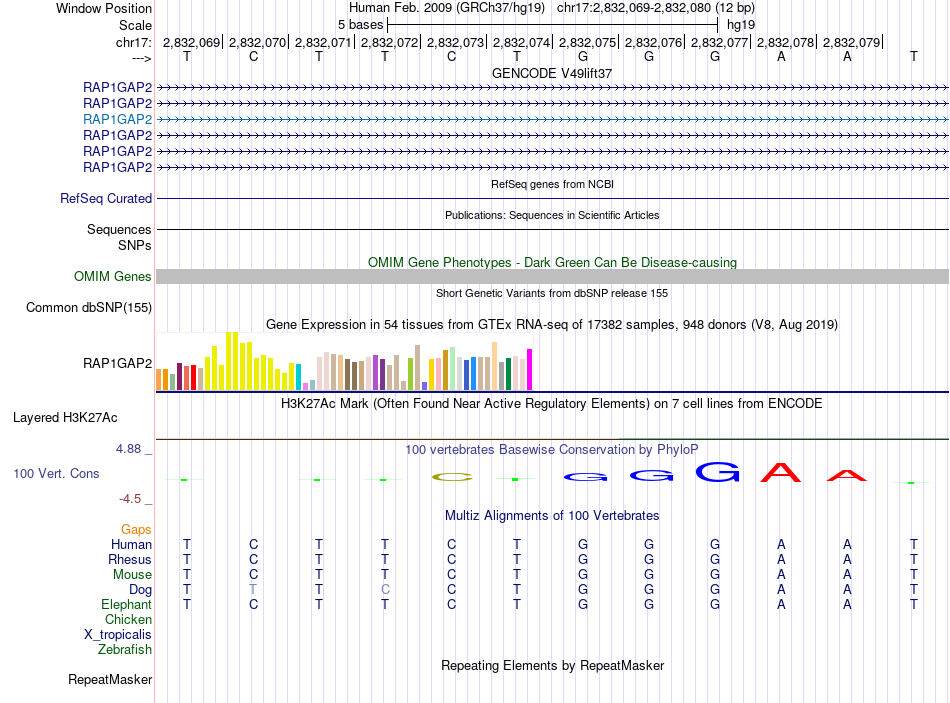Click the Scale track label
Screen dimensions: 950x703
[135, 25]
